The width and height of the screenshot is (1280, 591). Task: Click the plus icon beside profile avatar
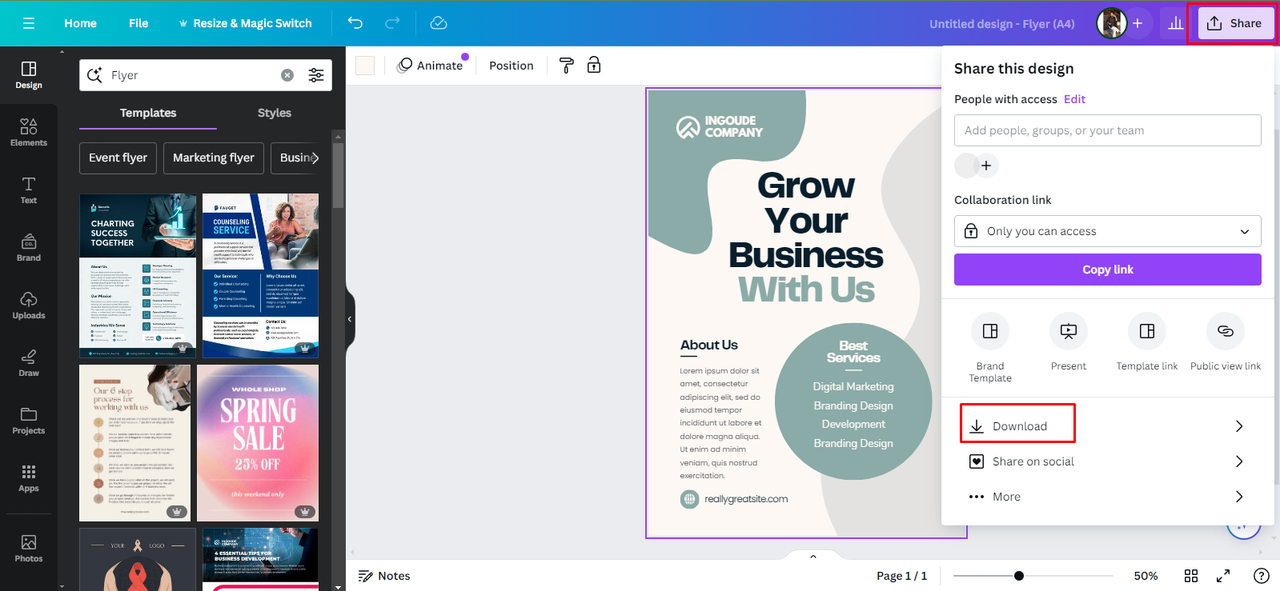1137,23
